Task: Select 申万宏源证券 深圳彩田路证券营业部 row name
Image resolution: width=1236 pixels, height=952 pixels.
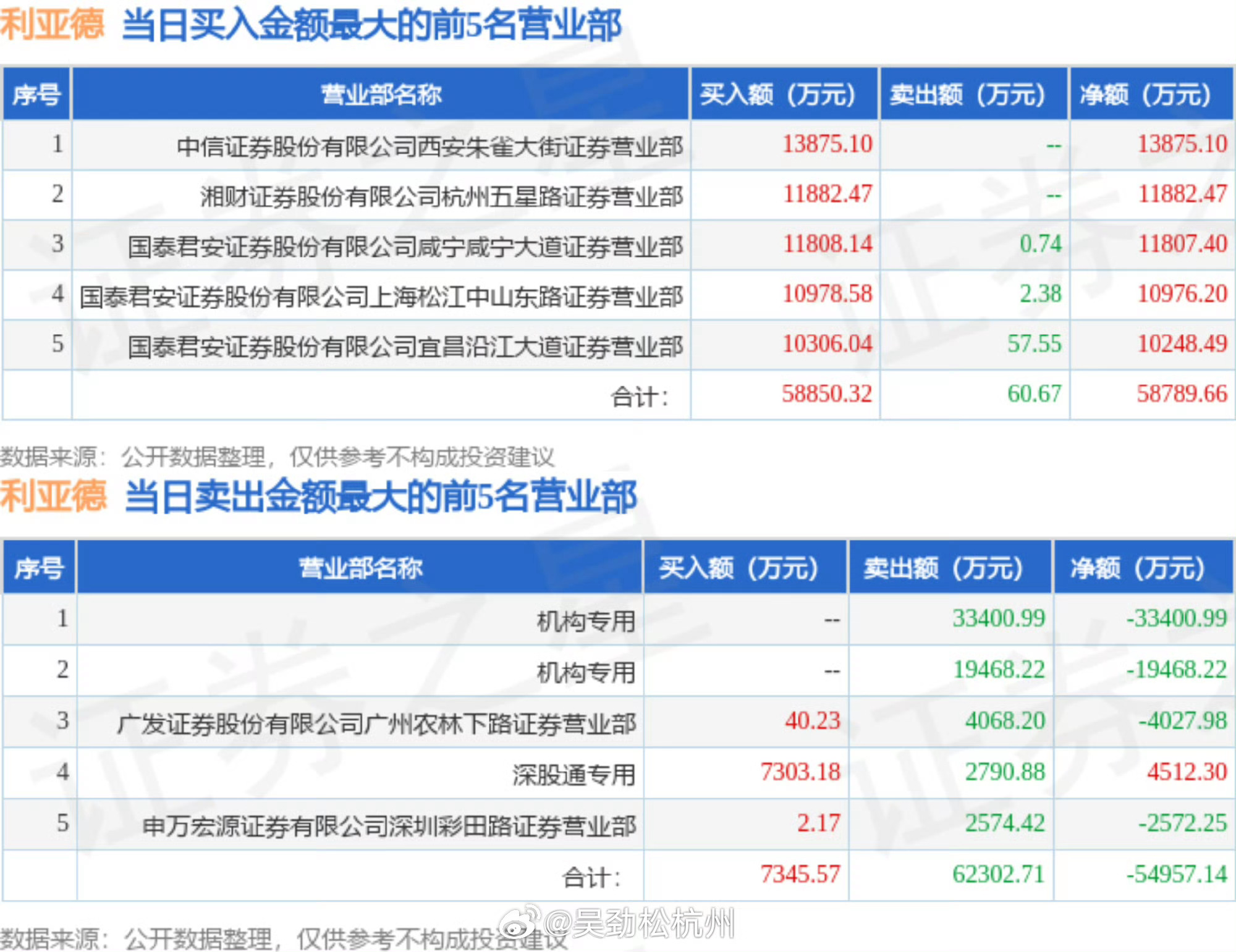Action: [389, 826]
